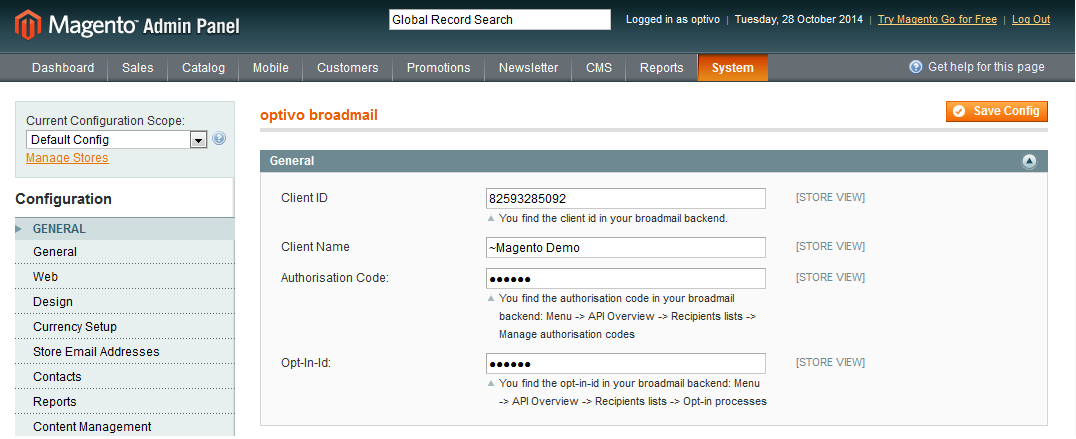Click the 'optivo broadmail' page heading
Image resolution: width=1076 pixels, height=439 pixels.
point(319,115)
